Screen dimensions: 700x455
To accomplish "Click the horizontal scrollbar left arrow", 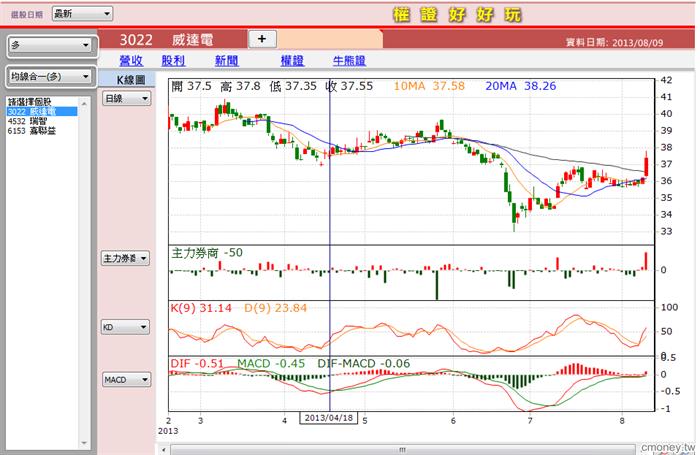I will point(163,450).
